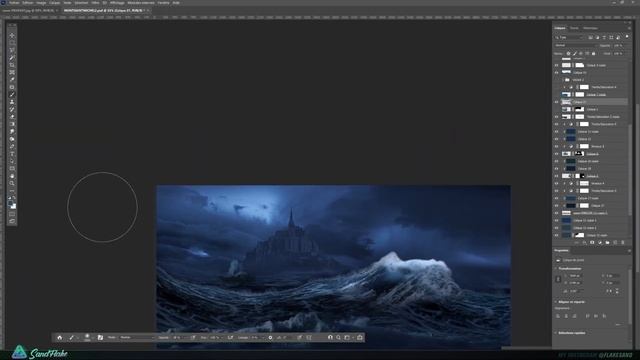640x360 pixels.
Task: Click the Width field in Transformation
Action: 575,276
